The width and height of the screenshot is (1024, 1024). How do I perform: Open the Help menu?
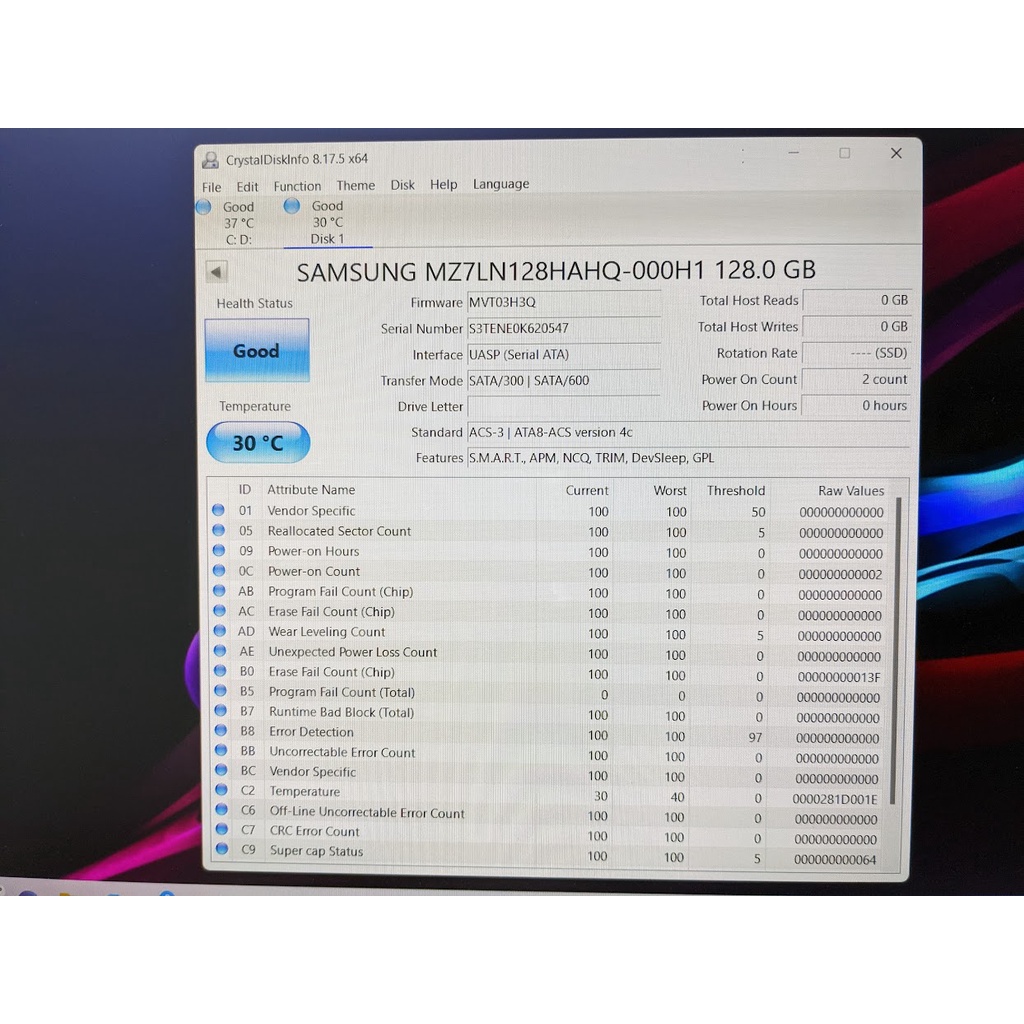point(443,185)
